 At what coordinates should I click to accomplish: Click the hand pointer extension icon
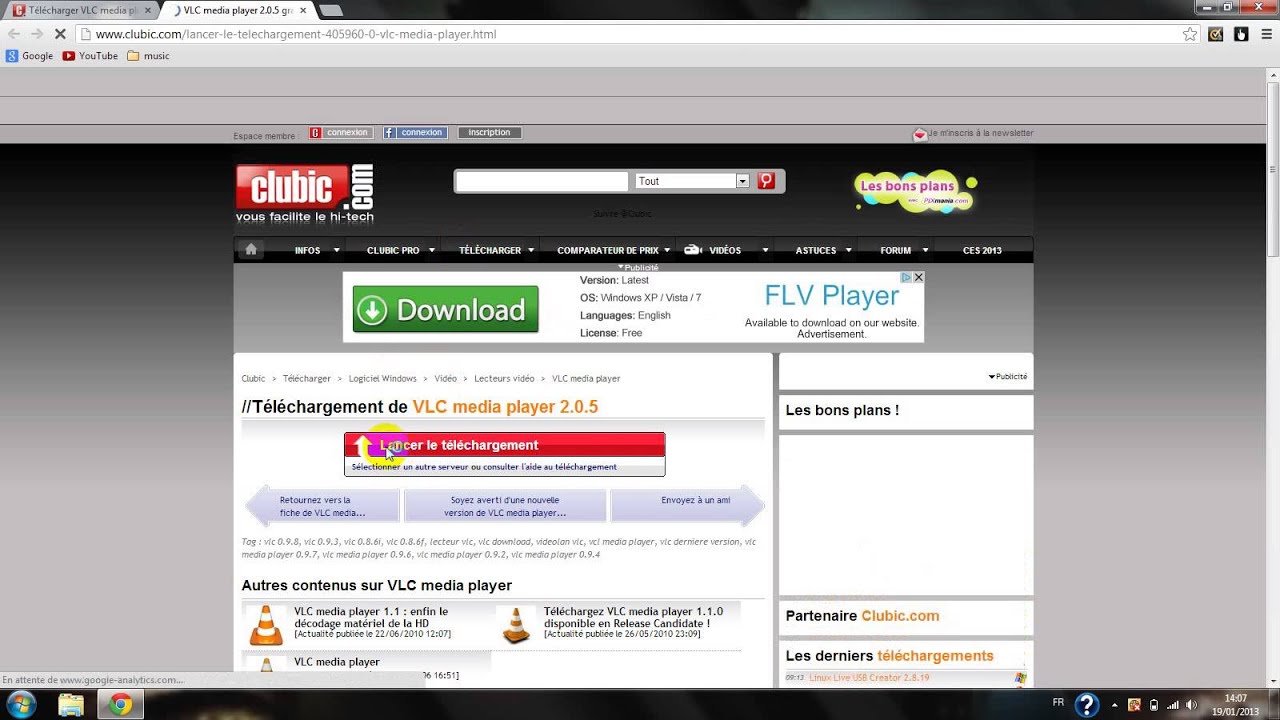1241,34
